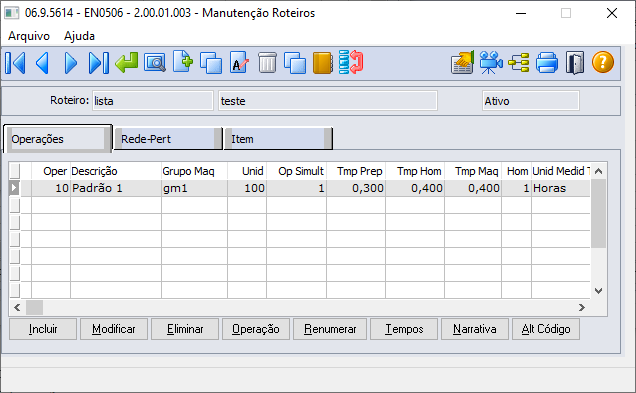Image resolution: width=636 pixels, height=393 pixels.
Task: Jump to the last record
Action: 99,63
